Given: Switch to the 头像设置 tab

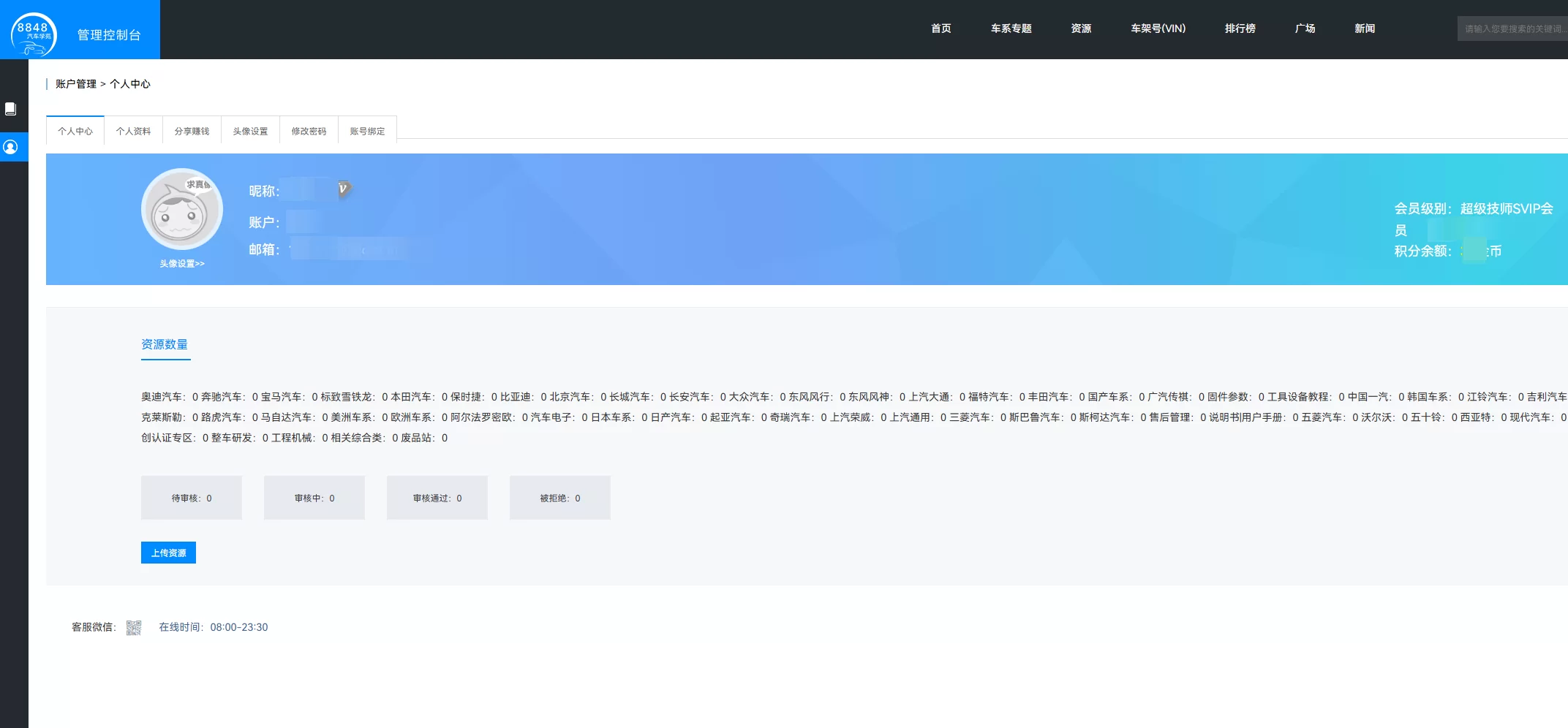Looking at the screenshot, I should (x=251, y=131).
